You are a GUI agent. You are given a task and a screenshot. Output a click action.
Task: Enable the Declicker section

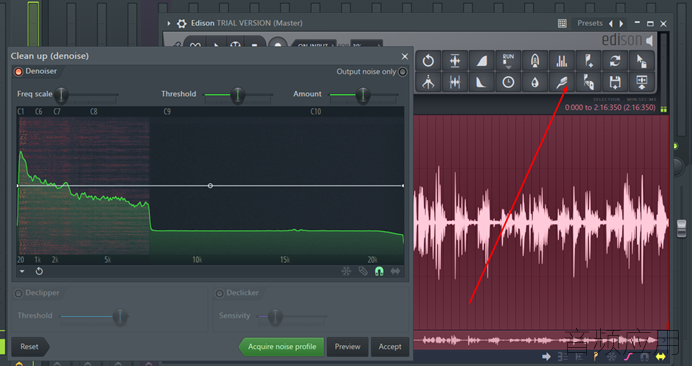[x=219, y=293]
